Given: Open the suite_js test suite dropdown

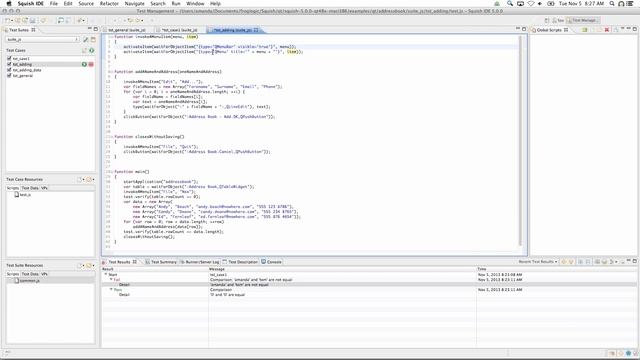Looking at the screenshot, I should point(42,40).
